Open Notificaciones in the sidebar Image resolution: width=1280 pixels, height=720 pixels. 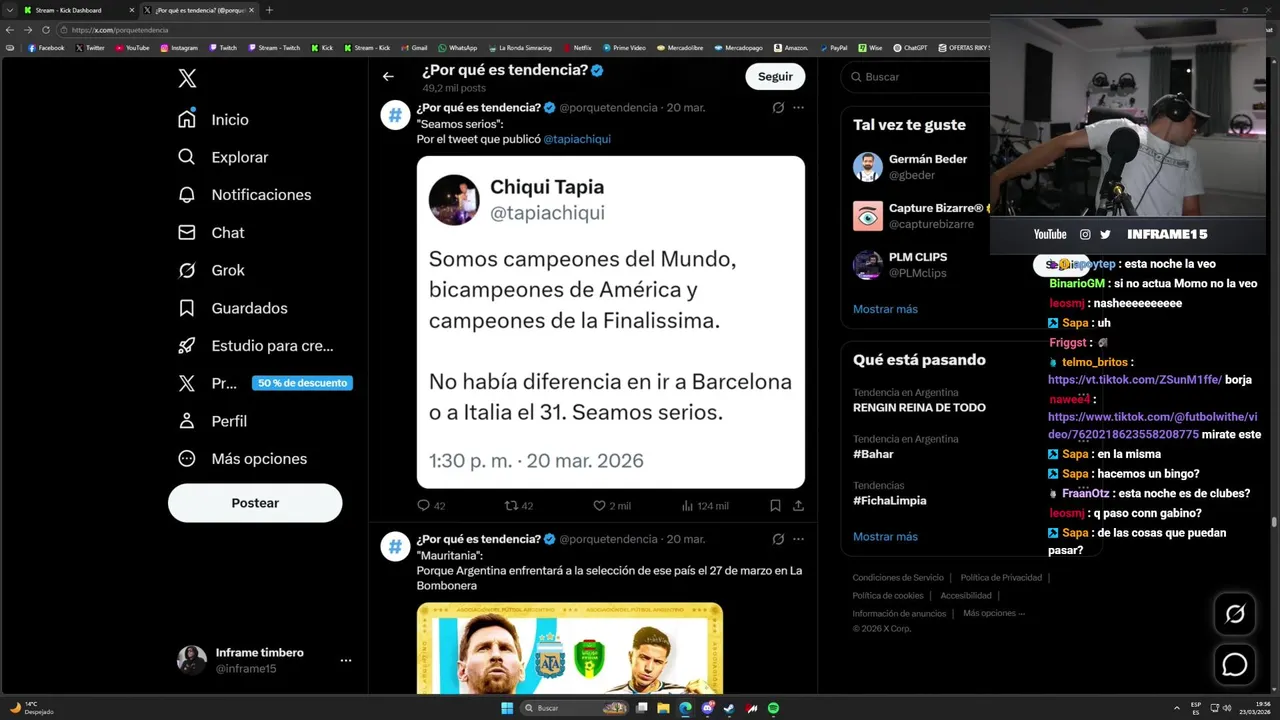click(x=244, y=195)
